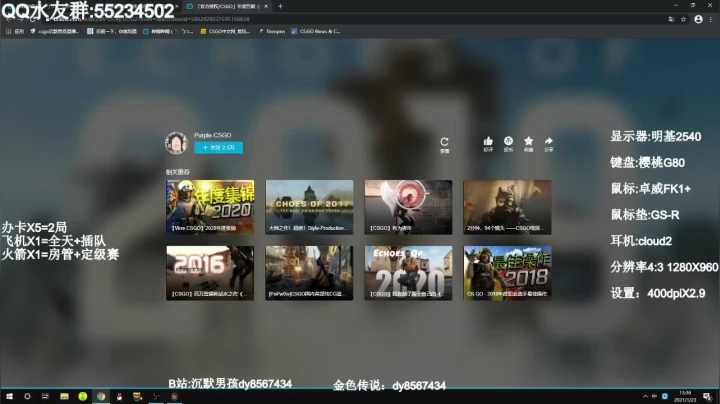Click the star favorite icon beside the coin
This screenshot has height=404, width=720.
(x=529, y=141)
